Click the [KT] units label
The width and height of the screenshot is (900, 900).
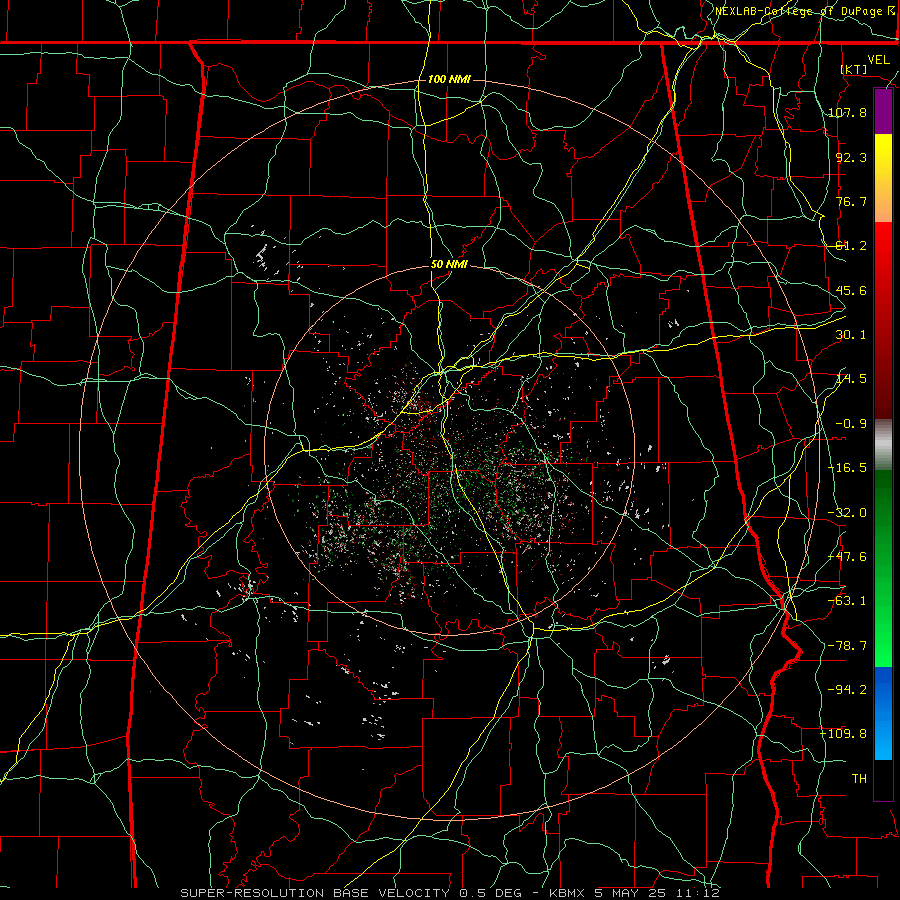[854, 69]
